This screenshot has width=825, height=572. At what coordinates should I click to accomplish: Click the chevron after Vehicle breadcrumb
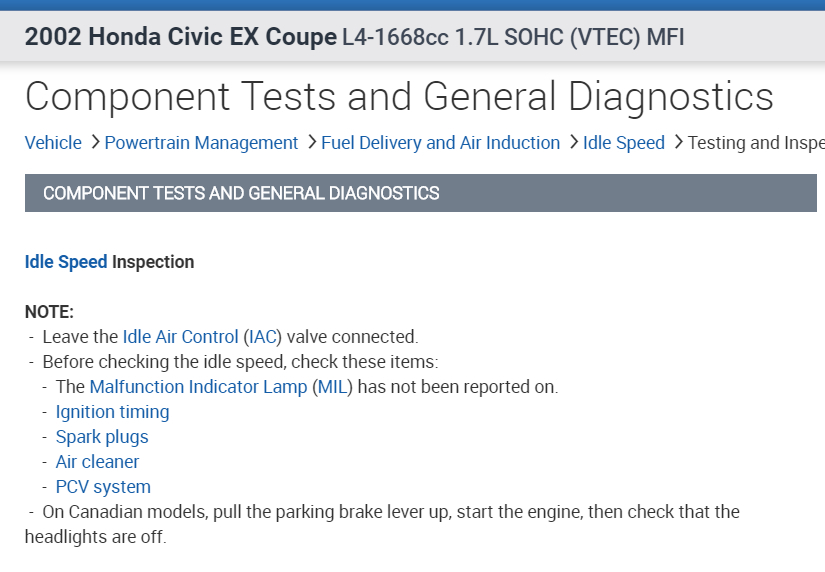click(x=95, y=142)
